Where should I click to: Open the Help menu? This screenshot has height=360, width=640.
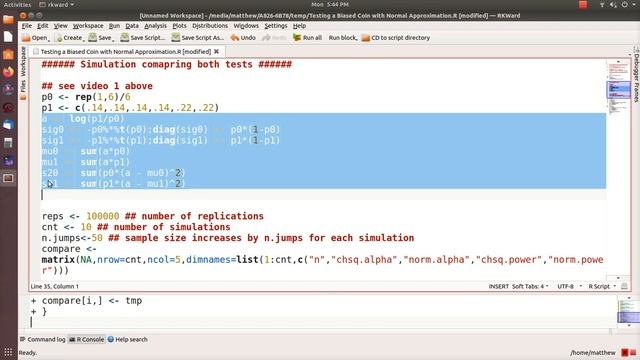coord(299,26)
